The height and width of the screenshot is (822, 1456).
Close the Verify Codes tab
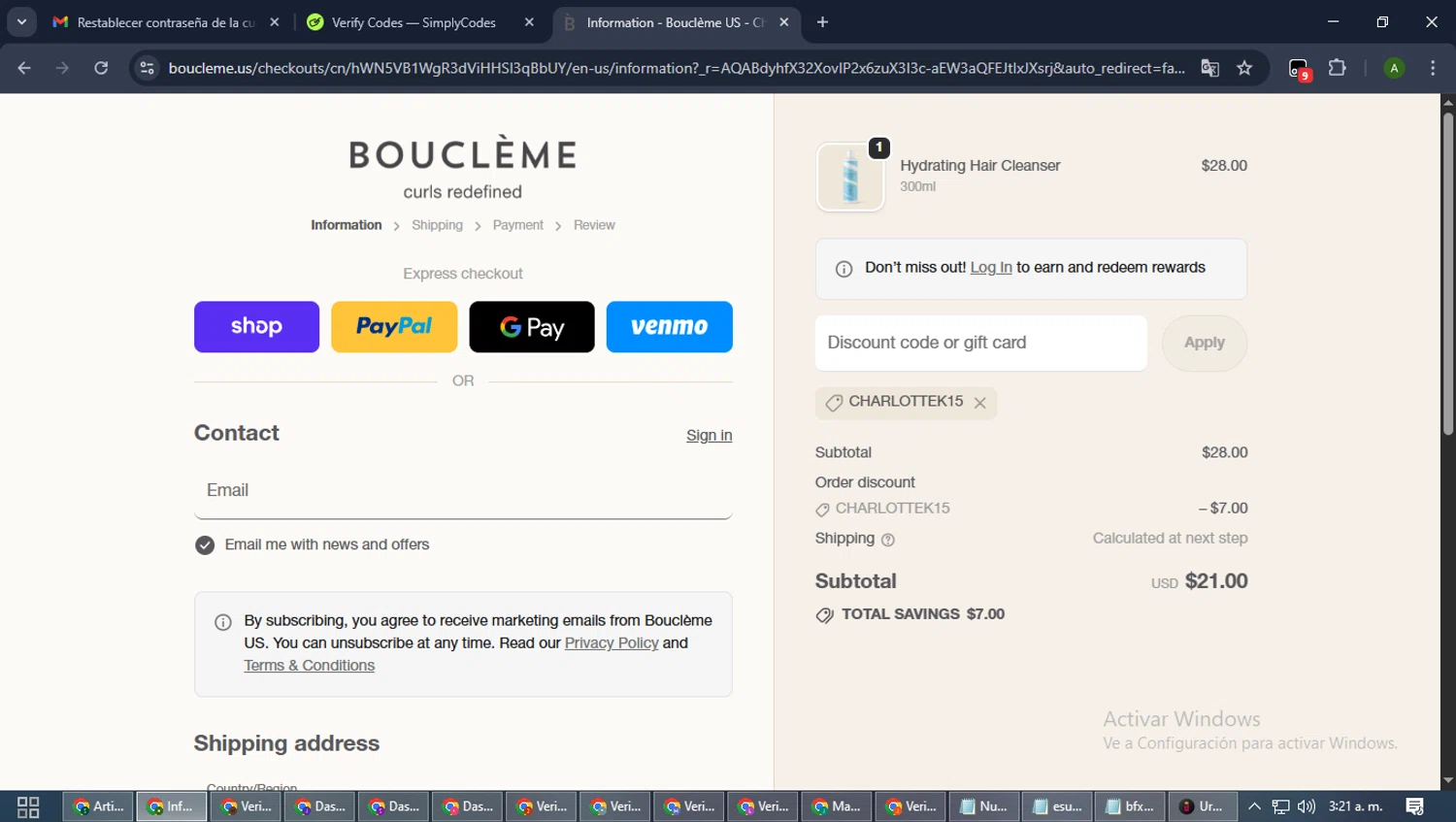point(529,22)
